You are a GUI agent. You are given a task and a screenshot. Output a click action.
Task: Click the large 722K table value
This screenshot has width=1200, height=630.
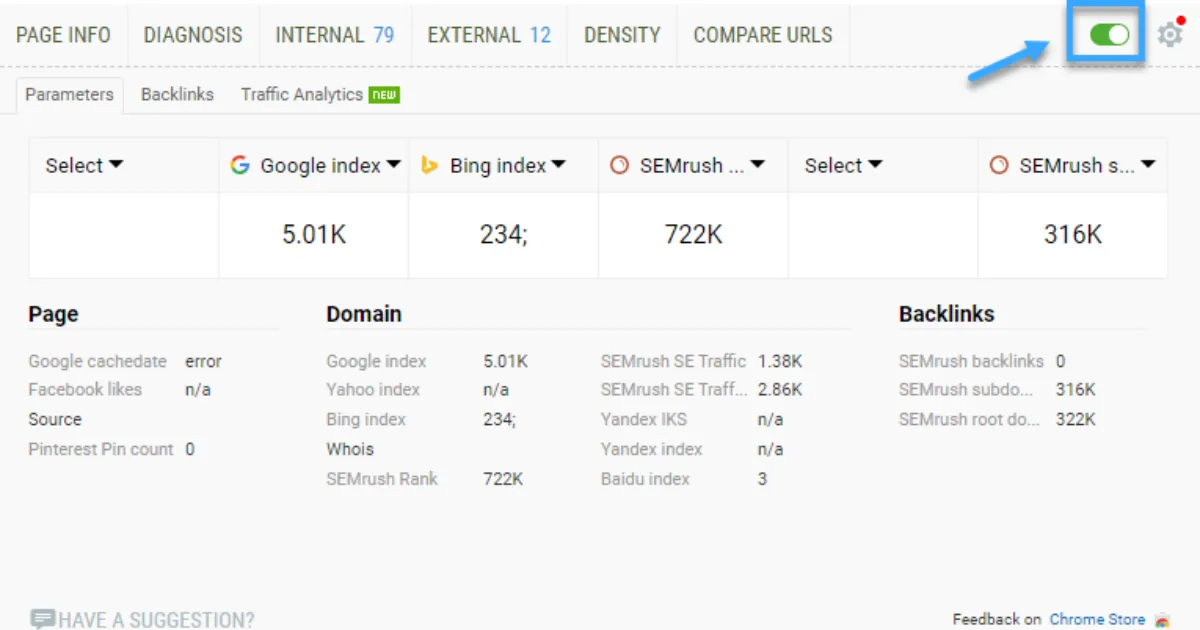coord(694,235)
